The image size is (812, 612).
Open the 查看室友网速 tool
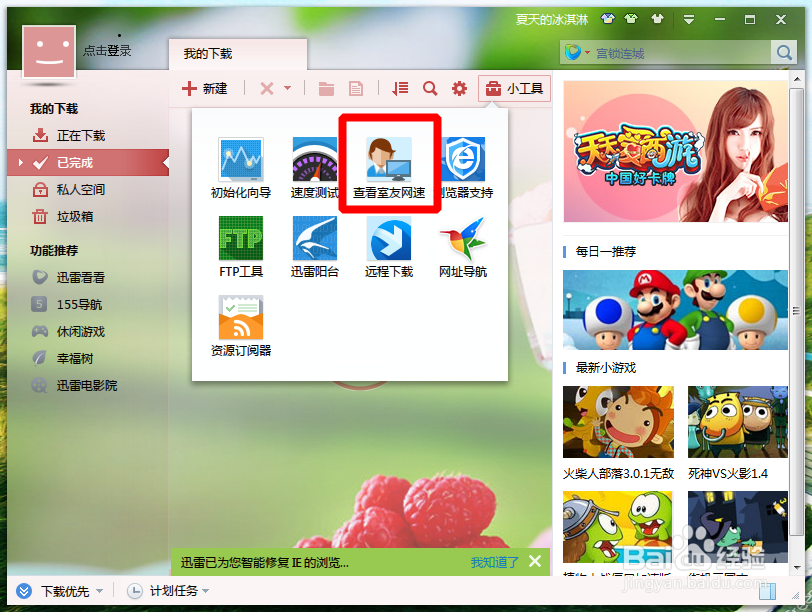pos(389,163)
